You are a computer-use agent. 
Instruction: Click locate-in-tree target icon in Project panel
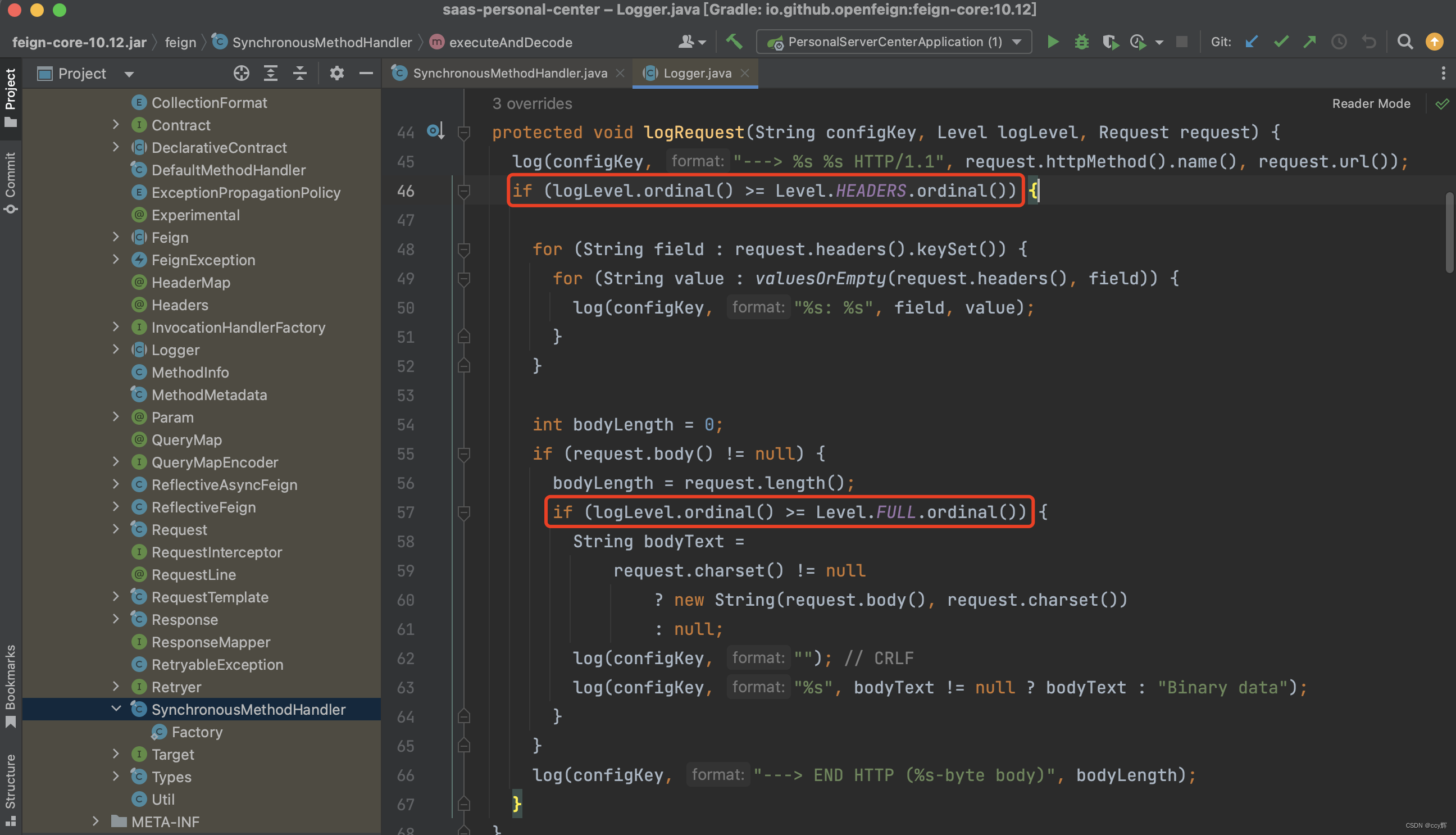point(242,74)
